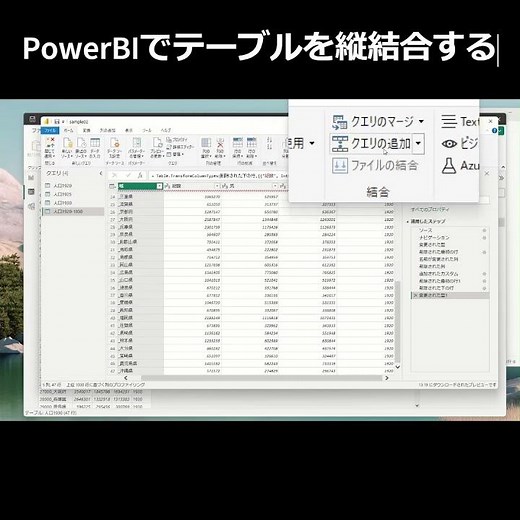Open プロパティ in the クエリ group
This screenshot has width=520, height=520.
click(177, 140)
